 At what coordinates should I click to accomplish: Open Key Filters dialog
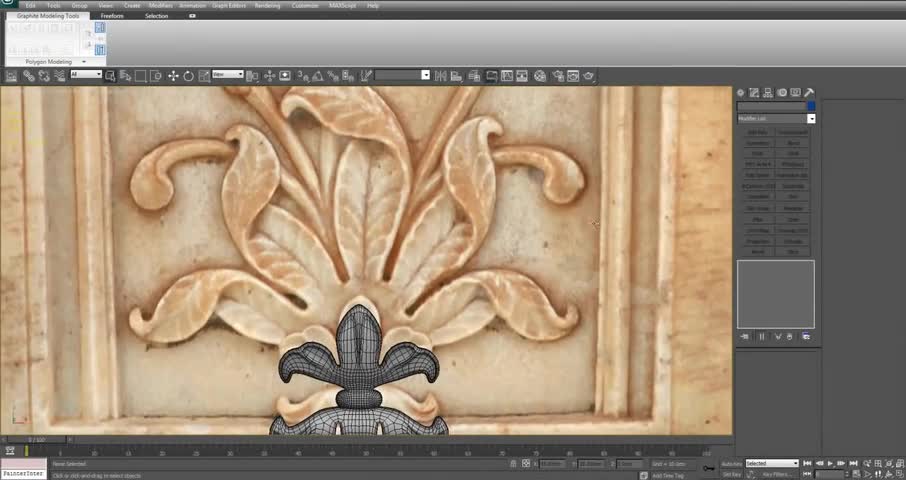coord(777,474)
